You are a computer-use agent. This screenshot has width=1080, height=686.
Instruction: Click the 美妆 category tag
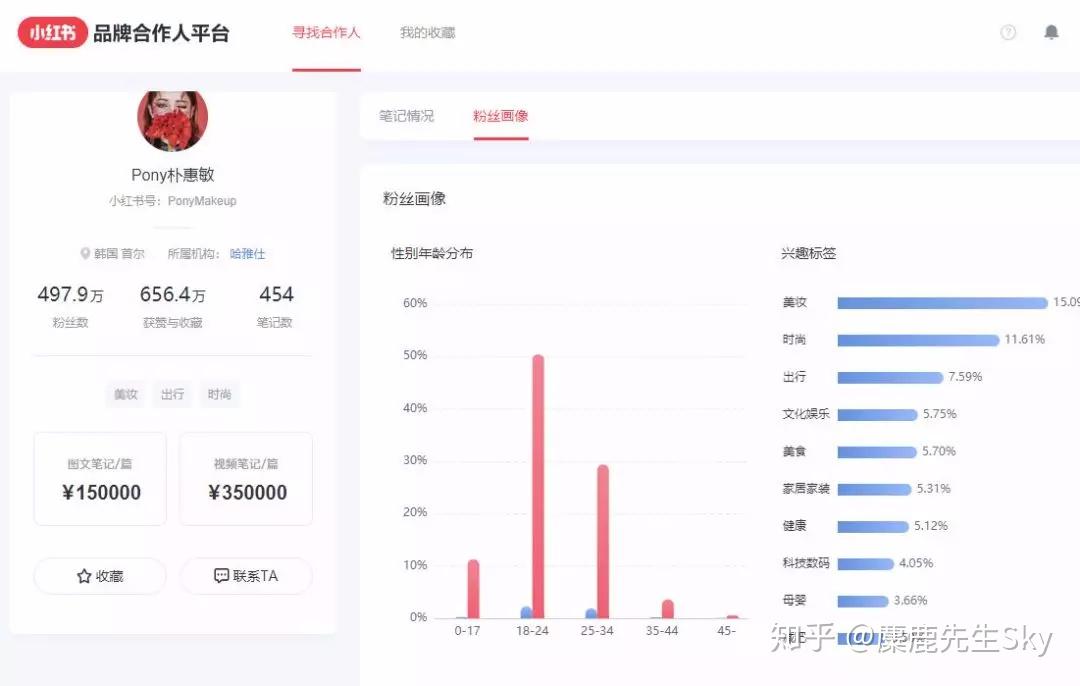[125, 394]
